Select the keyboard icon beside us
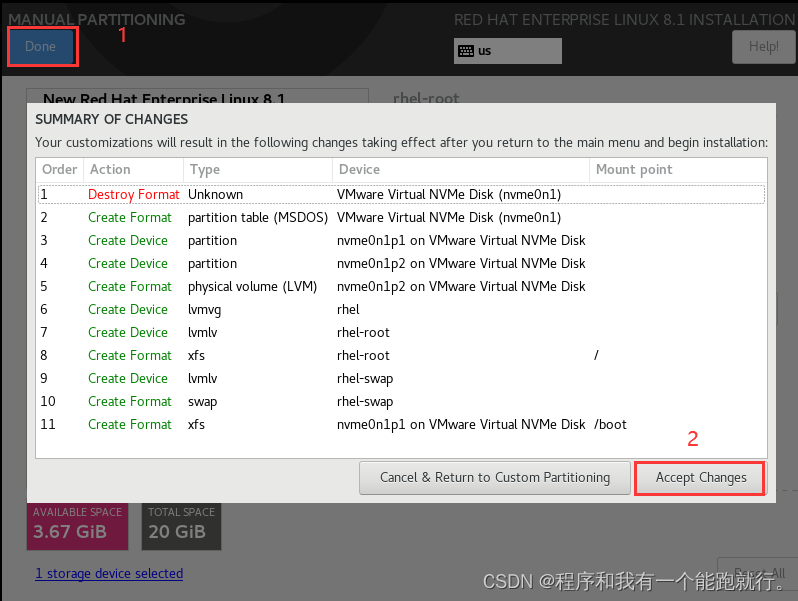The image size is (798, 601). click(466, 51)
